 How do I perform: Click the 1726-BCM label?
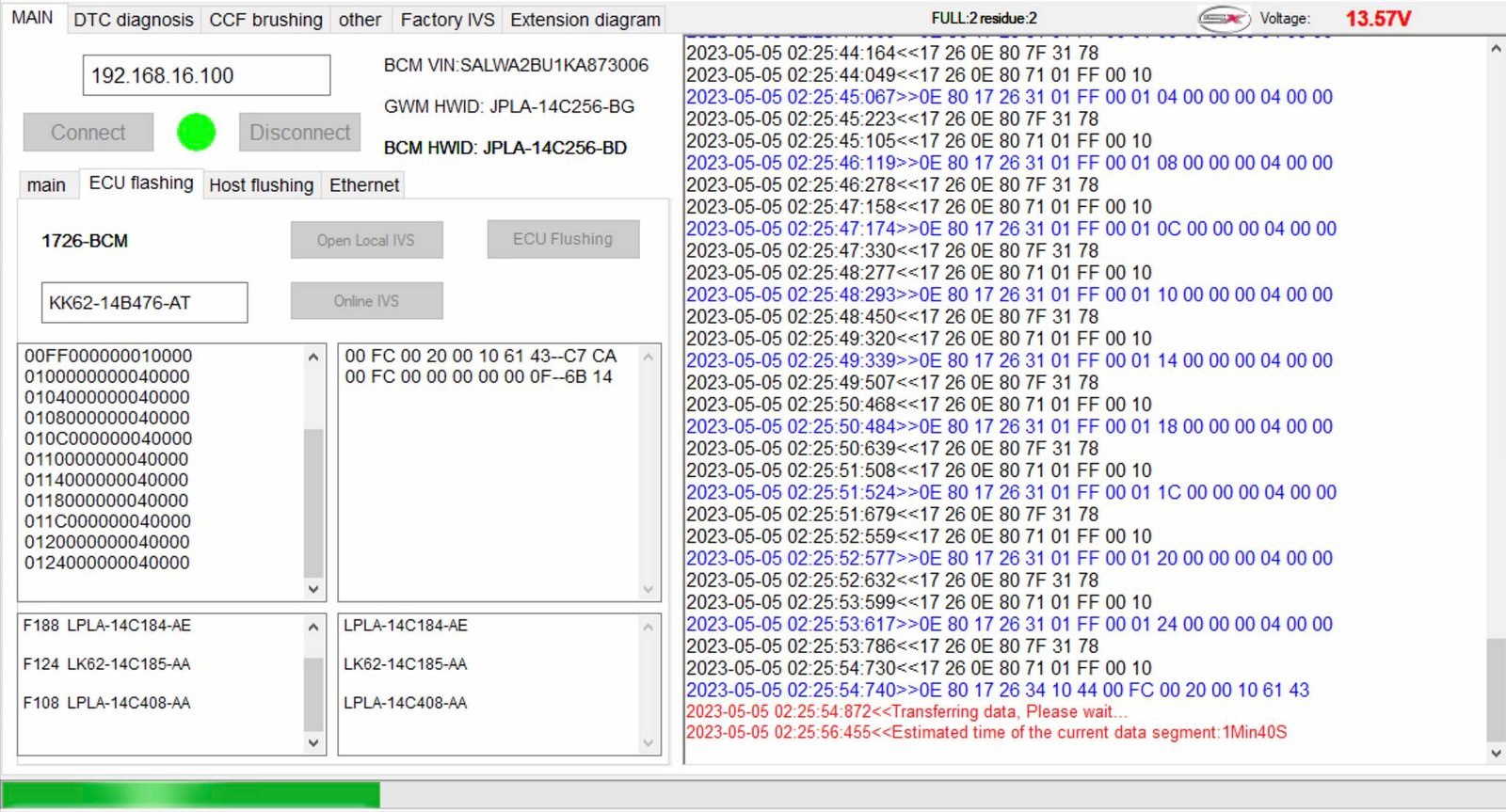85,241
